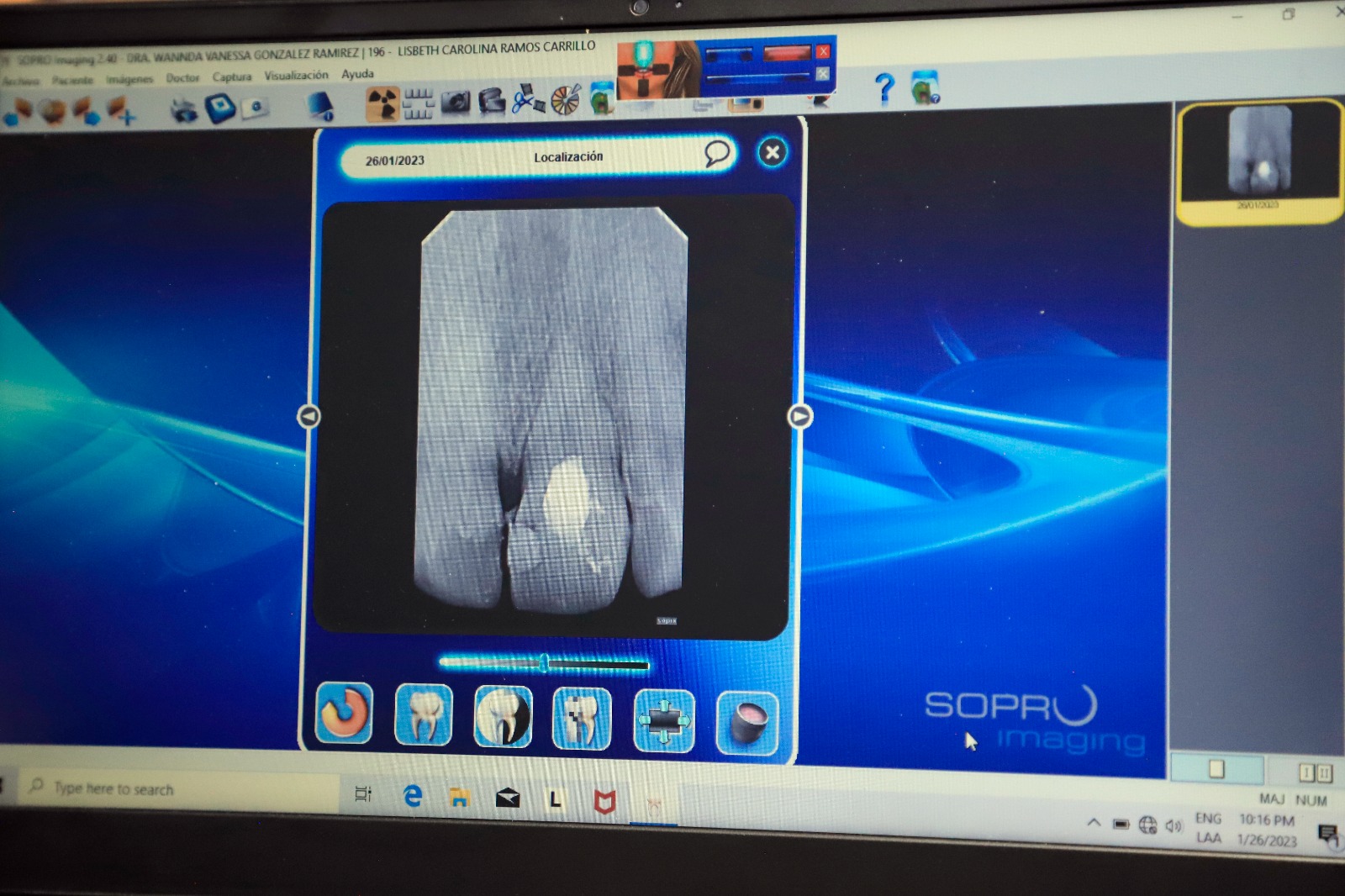Open the Imágenes menu
Image resolution: width=1345 pixels, height=896 pixels.
point(129,79)
